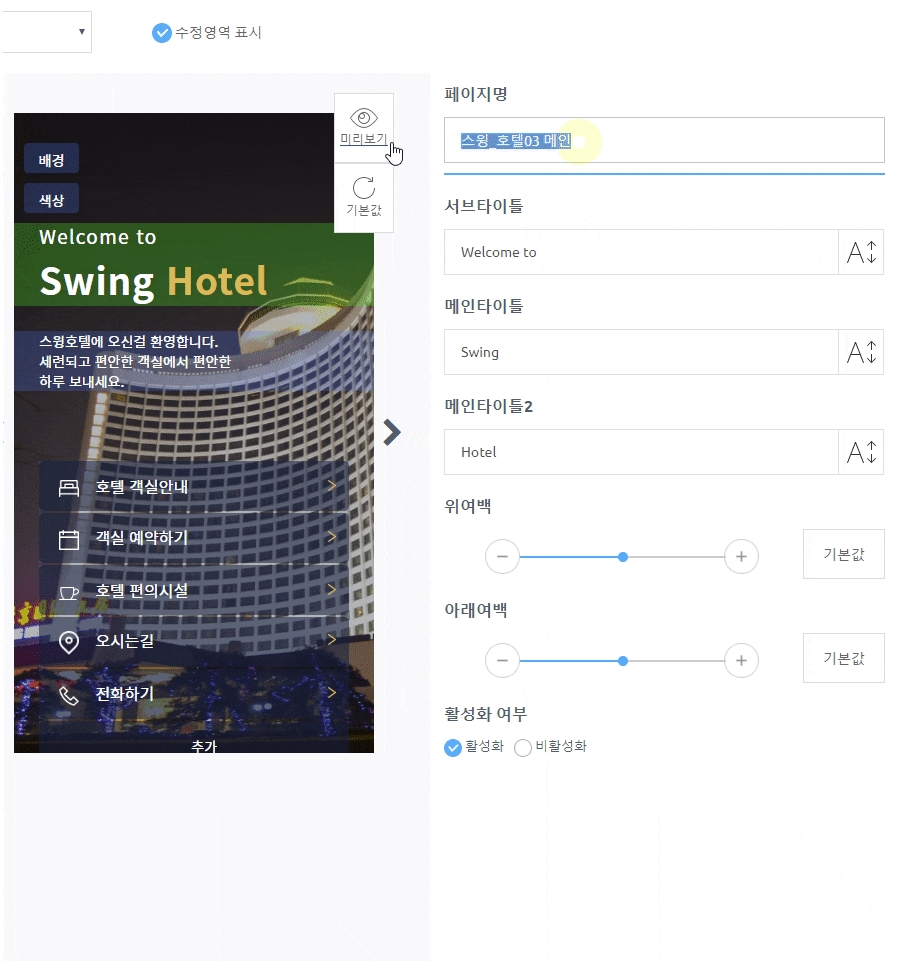The height and width of the screenshot is (961, 897).
Task: Decrease 아래여백 with the minus button
Action: [502, 660]
